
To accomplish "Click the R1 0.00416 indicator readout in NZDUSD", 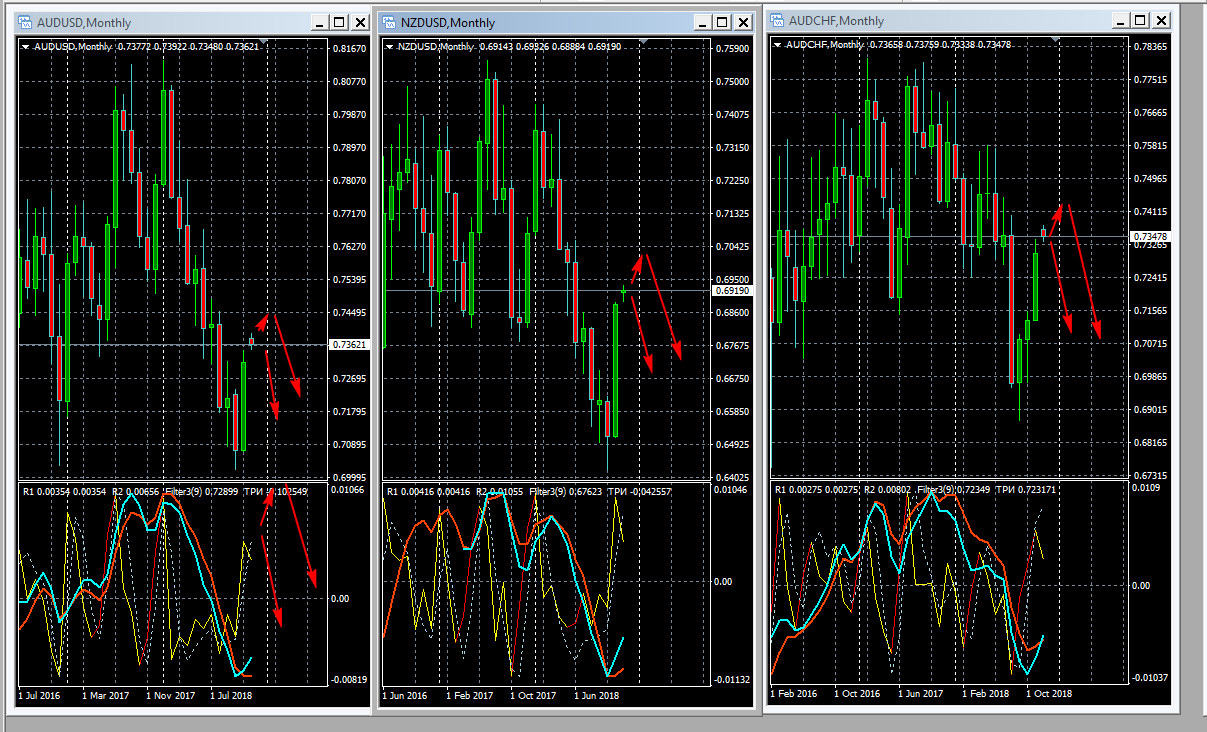I will [x=411, y=492].
